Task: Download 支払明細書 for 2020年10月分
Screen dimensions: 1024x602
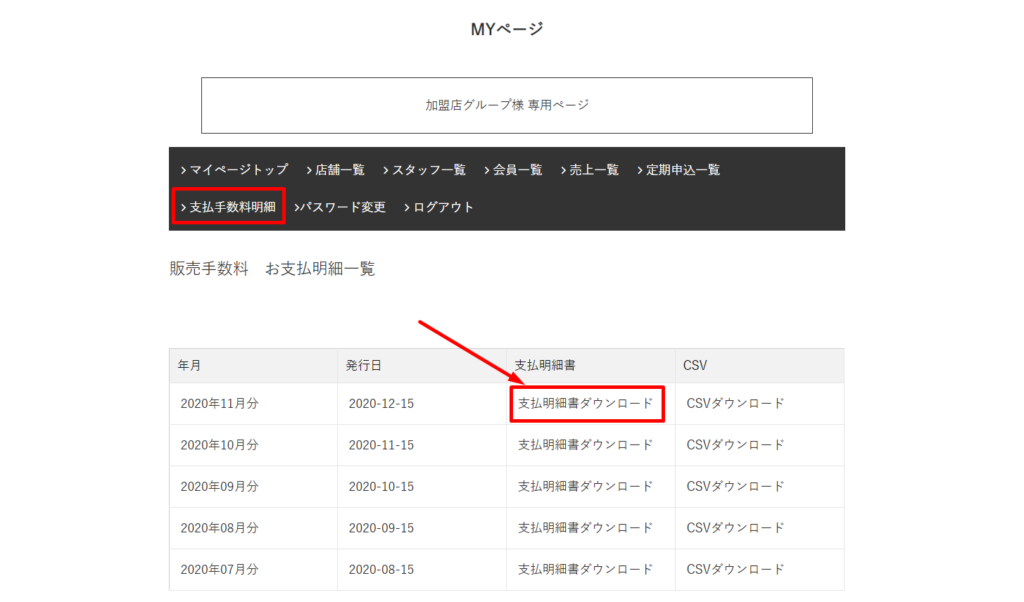Action: pyautogui.click(x=585, y=445)
